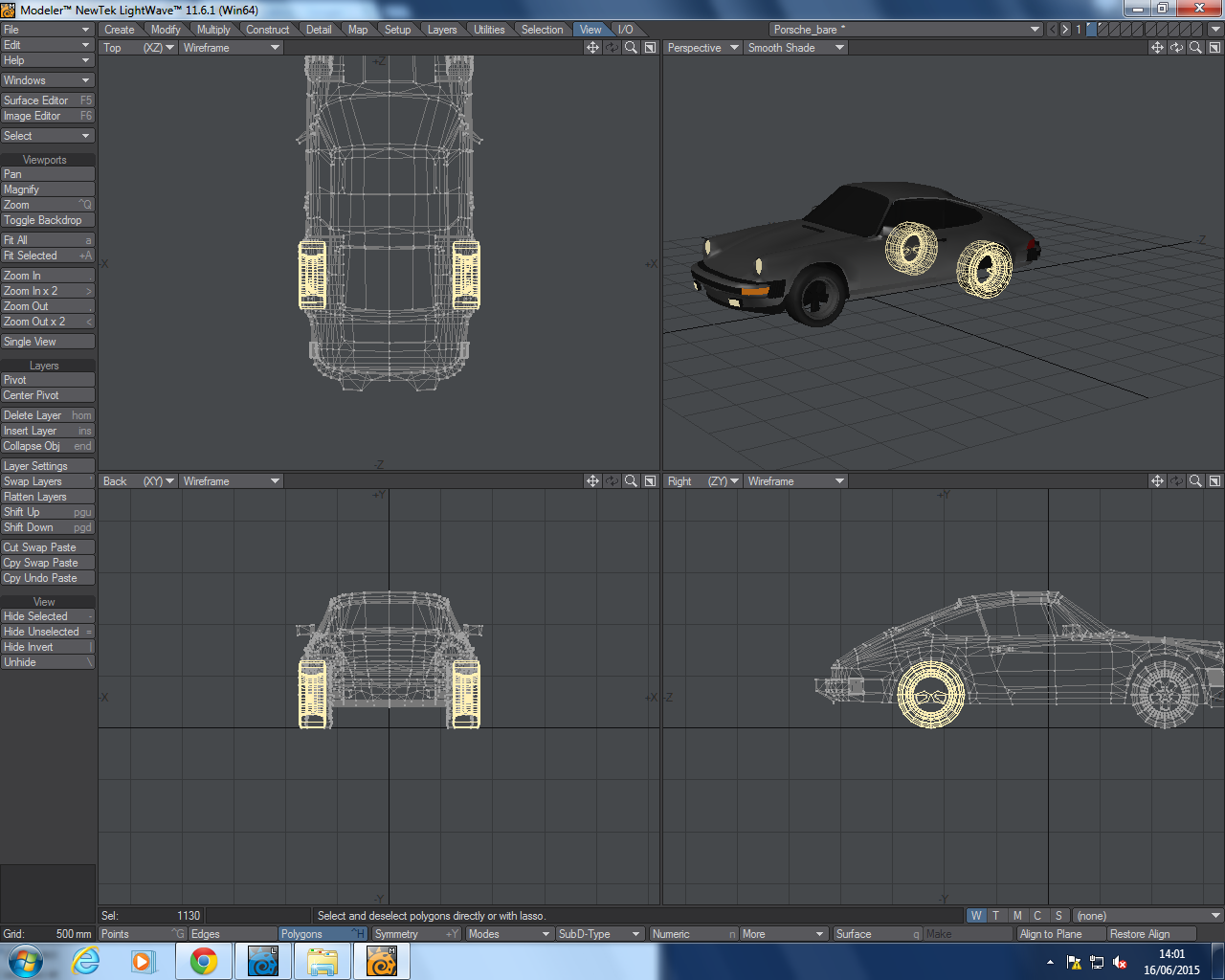Open Google Chrome from the taskbar
The width and height of the screenshot is (1225, 980).
204,960
